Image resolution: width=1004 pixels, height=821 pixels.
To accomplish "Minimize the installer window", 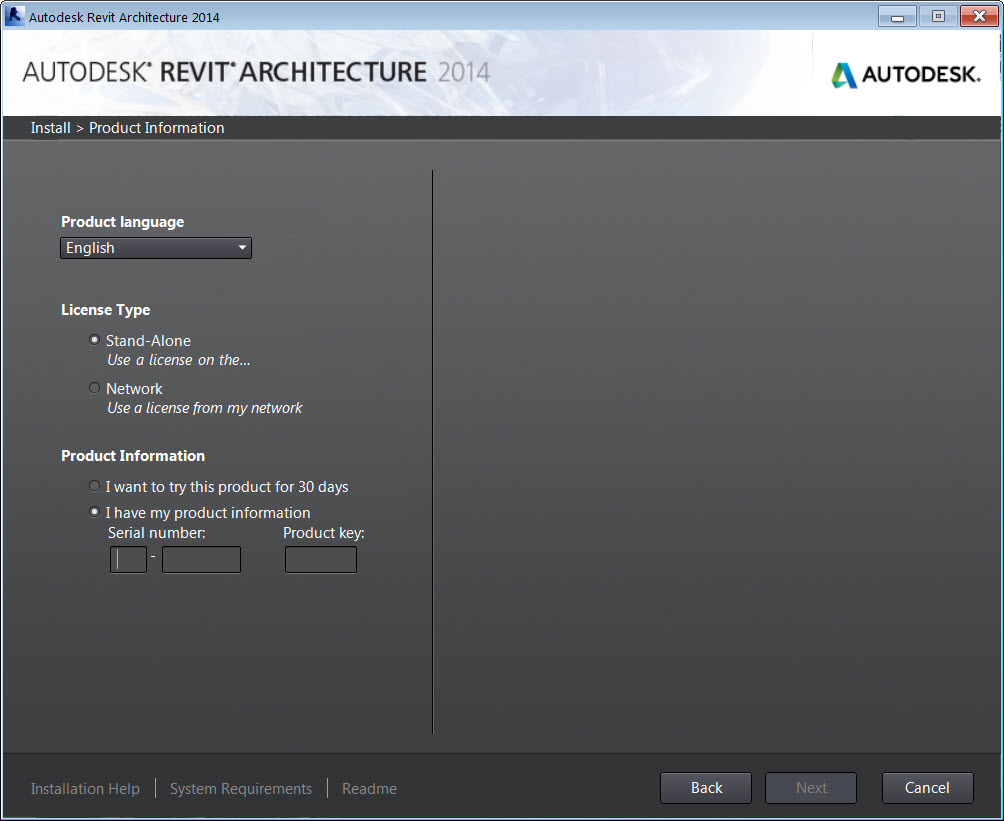I will tap(897, 16).
